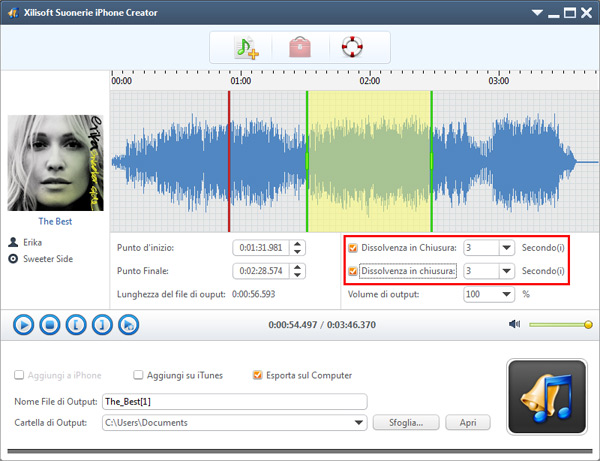The image size is (600, 461).
Task: Click the output length value 0:00:56.593
Action: (x=253, y=294)
